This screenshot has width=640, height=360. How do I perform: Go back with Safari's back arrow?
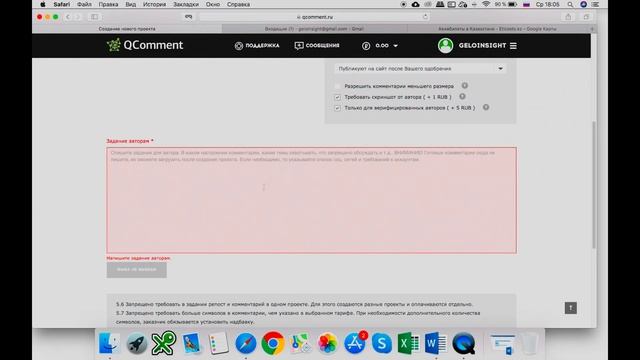click(68, 17)
